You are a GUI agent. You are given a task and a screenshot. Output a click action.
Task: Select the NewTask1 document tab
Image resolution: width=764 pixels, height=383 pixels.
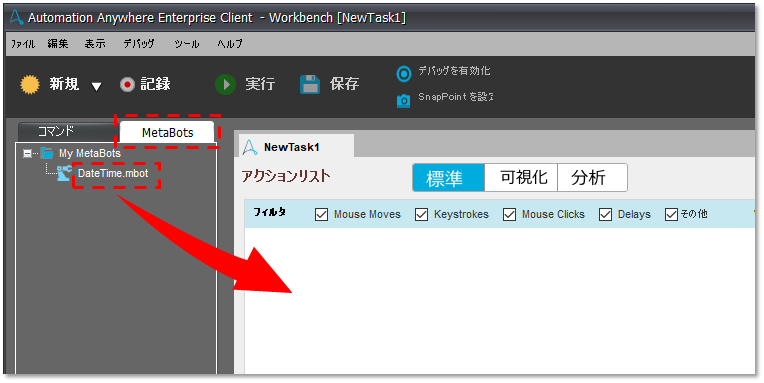click(x=296, y=147)
